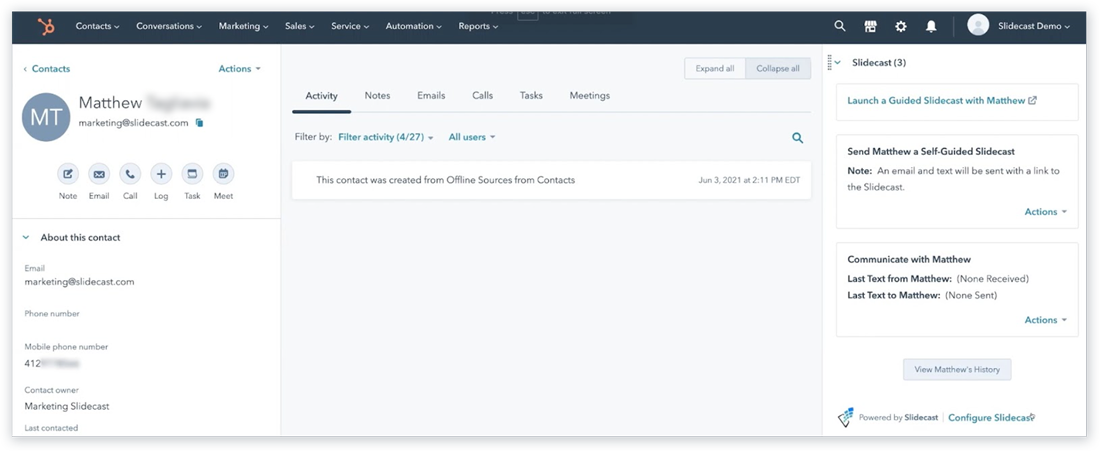Switch to the Calls tab
The height and width of the screenshot is (451, 1100).
tap(483, 95)
